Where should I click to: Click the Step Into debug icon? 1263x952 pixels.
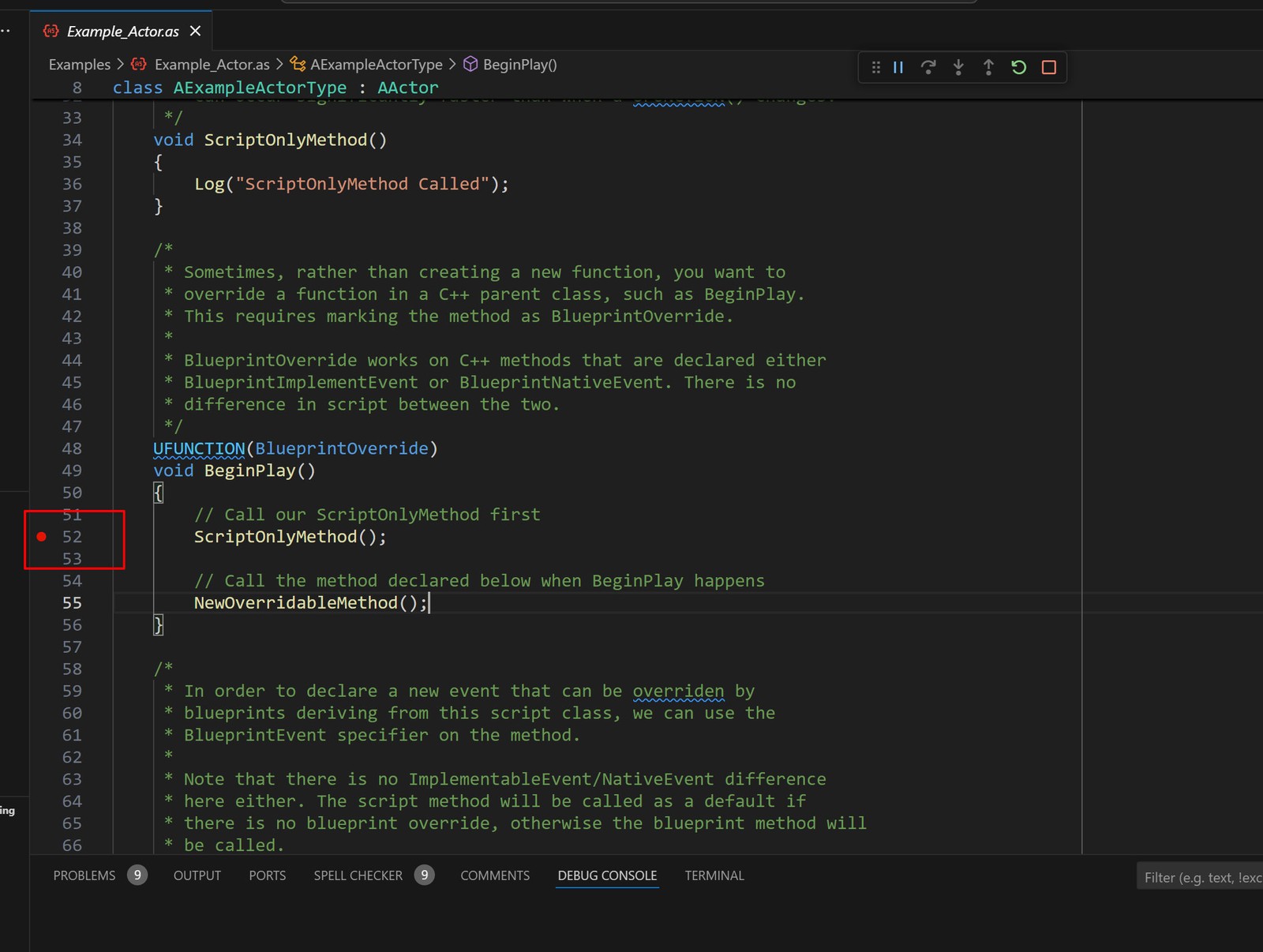(x=958, y=67)
